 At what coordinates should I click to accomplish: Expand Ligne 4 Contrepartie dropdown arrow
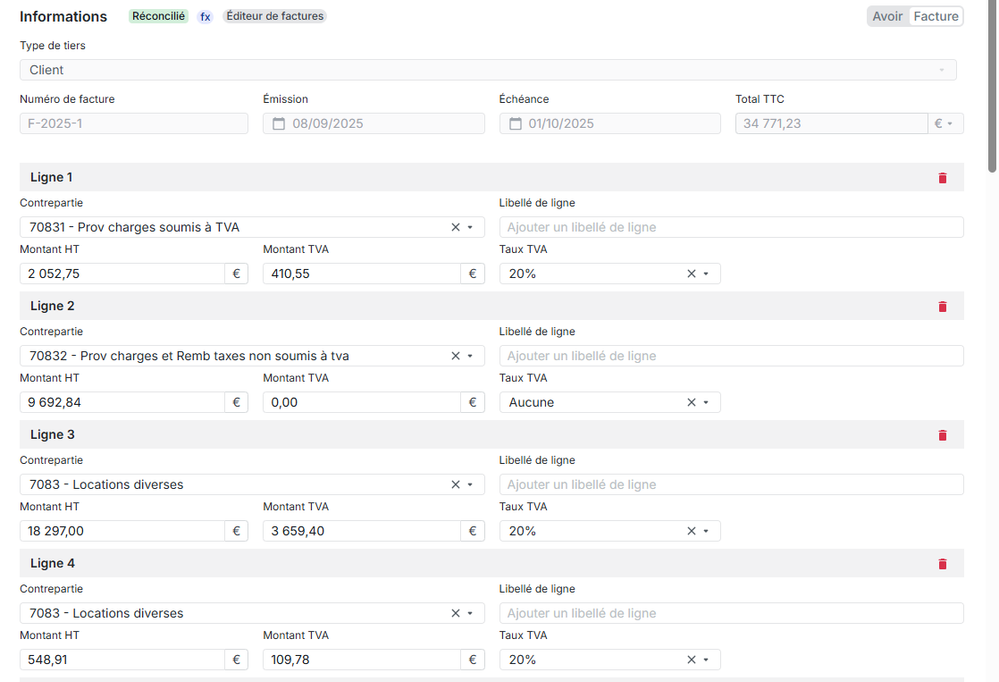(x=470, y=614)
